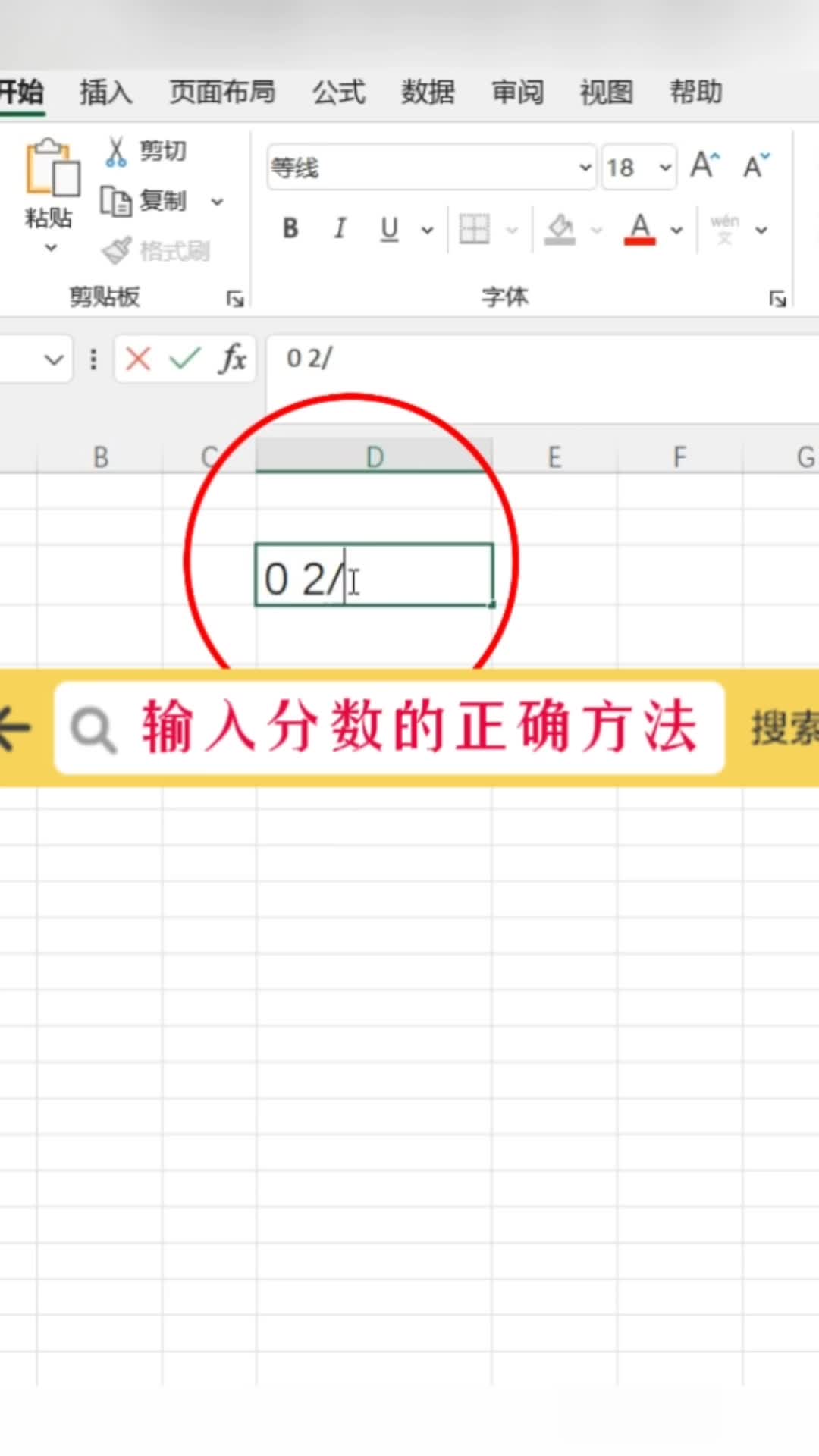Open the font name combo box
This screenshot has height=1456, width=819.
pos(431,167)
